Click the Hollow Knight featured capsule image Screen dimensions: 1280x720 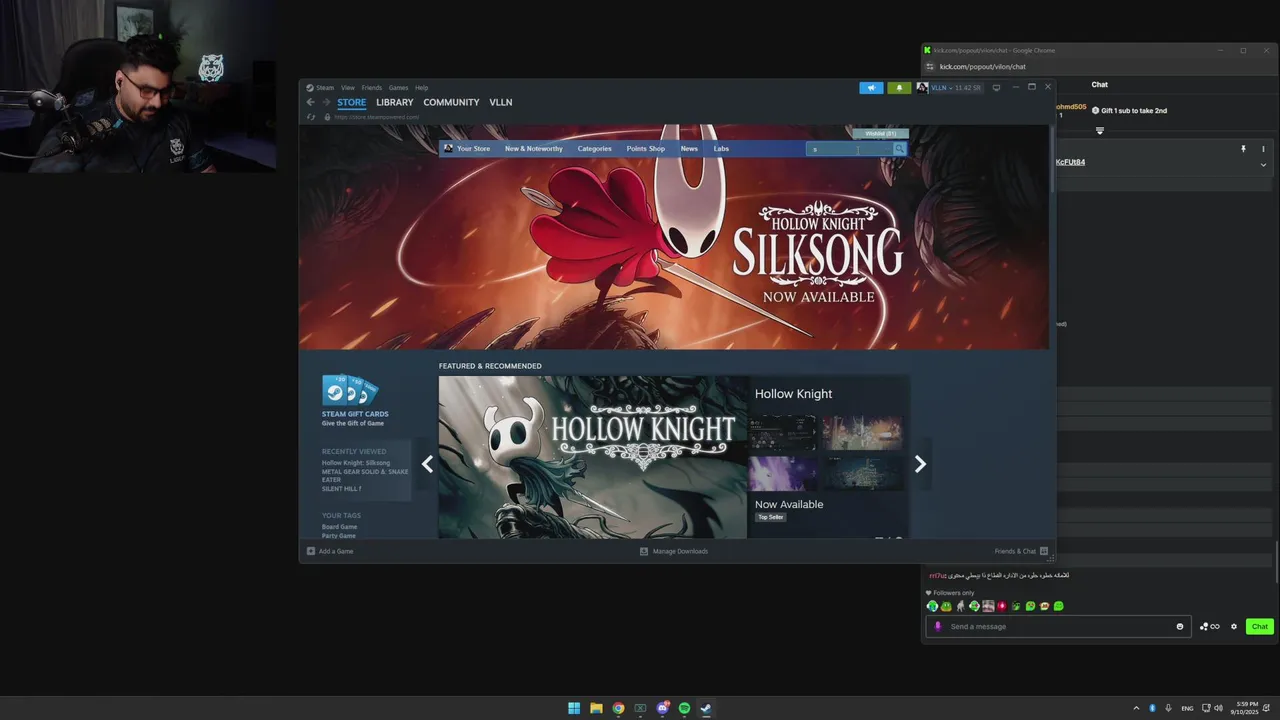click(593, 457)
